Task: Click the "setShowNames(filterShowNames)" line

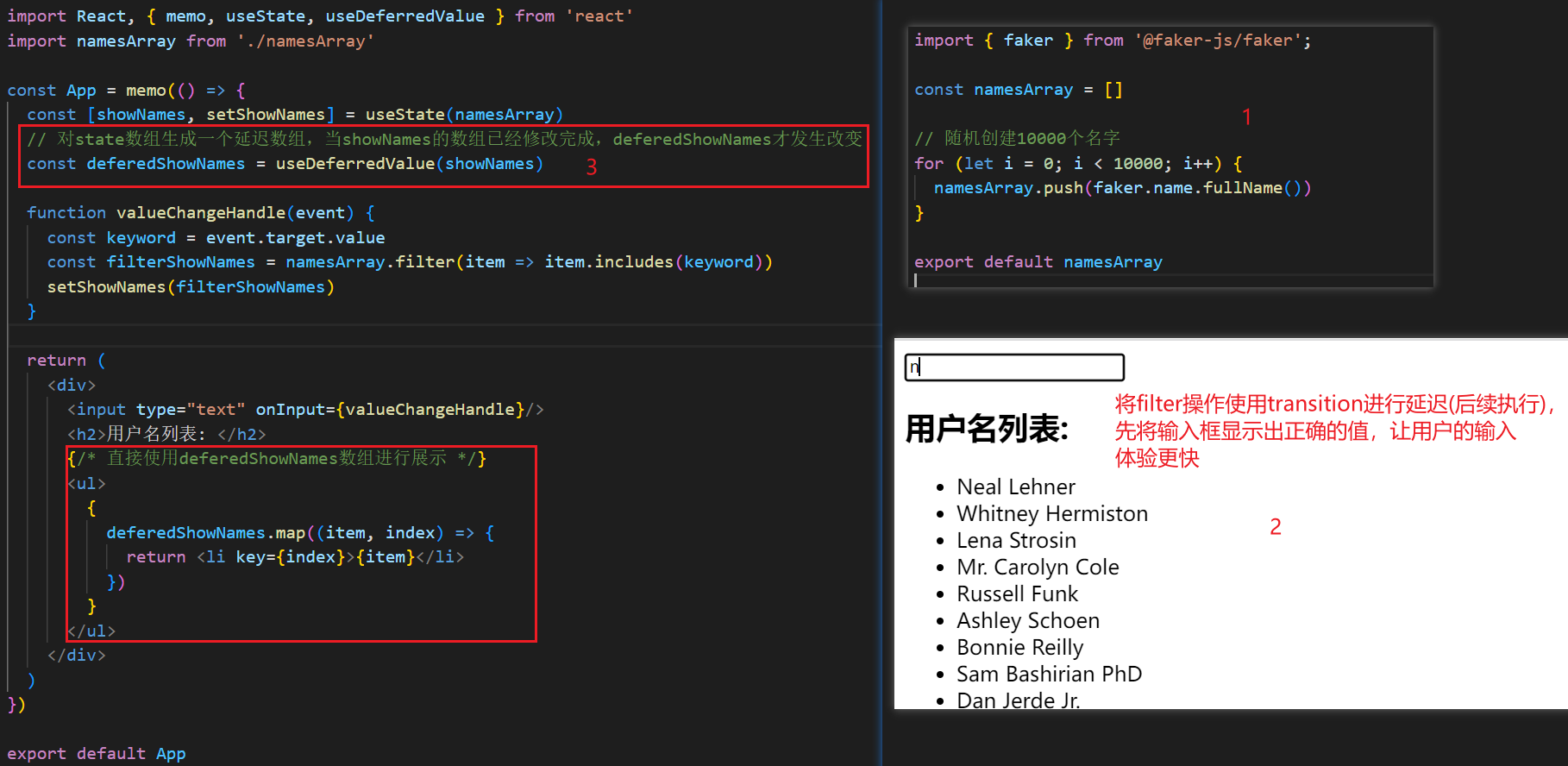Action: point(191,286)
